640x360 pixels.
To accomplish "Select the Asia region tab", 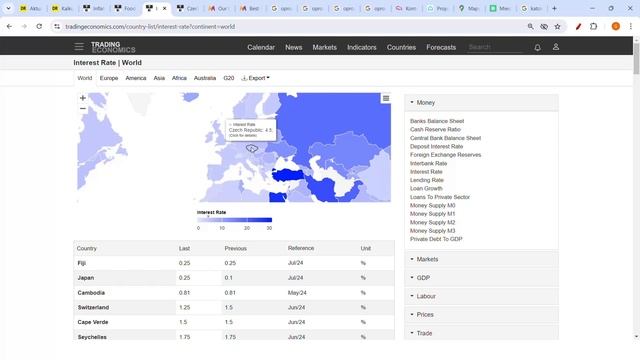I will [159, 78].
